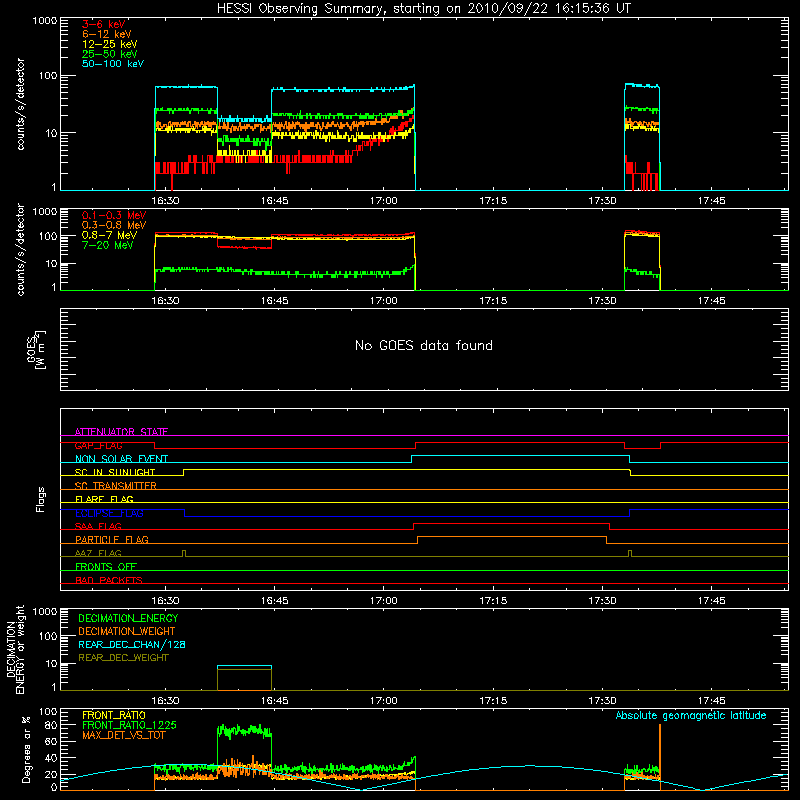Click the 7-20 MeV legend entry

[108, 245]
